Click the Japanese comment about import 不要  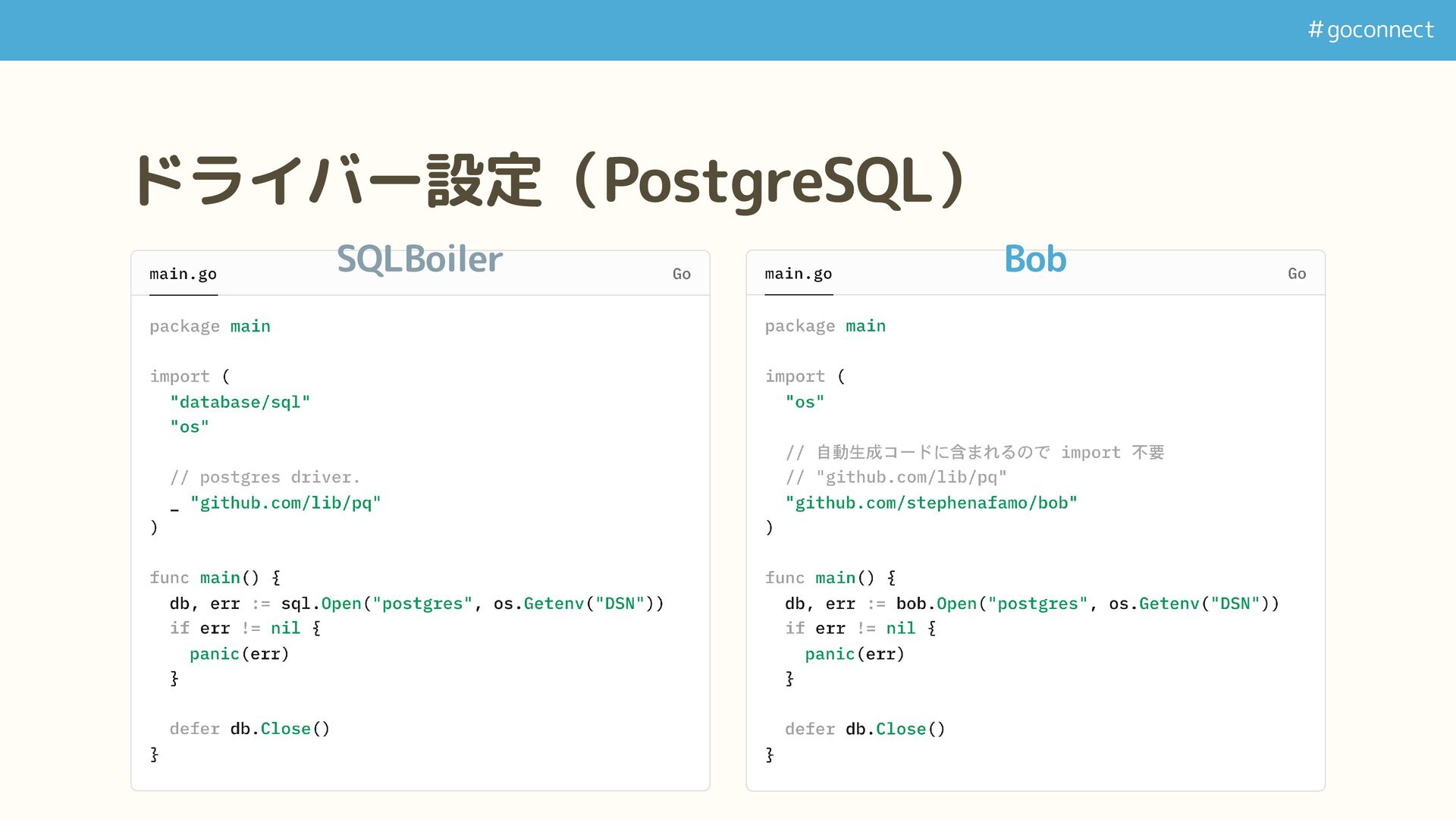974,453
